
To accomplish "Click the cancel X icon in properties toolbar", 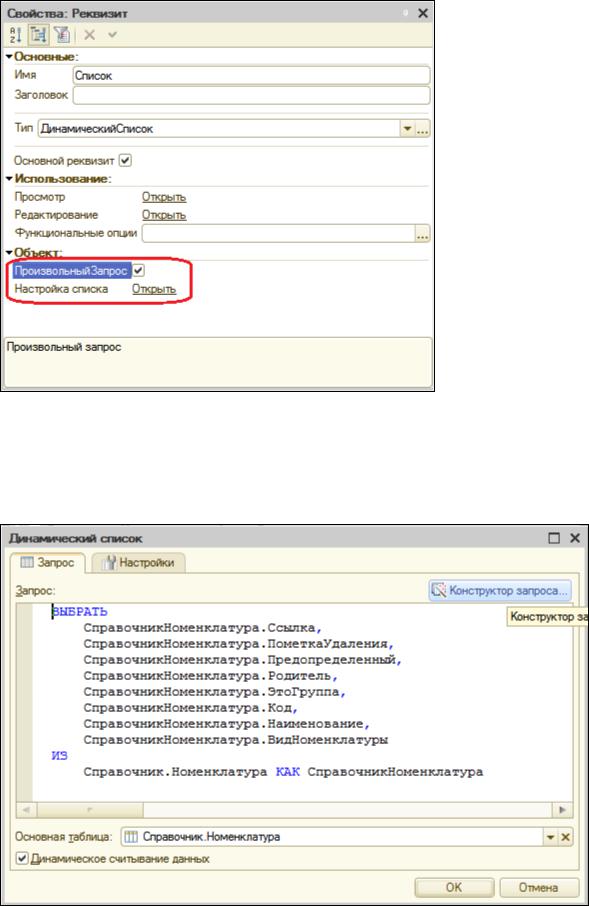I will (x=90, y=35).
